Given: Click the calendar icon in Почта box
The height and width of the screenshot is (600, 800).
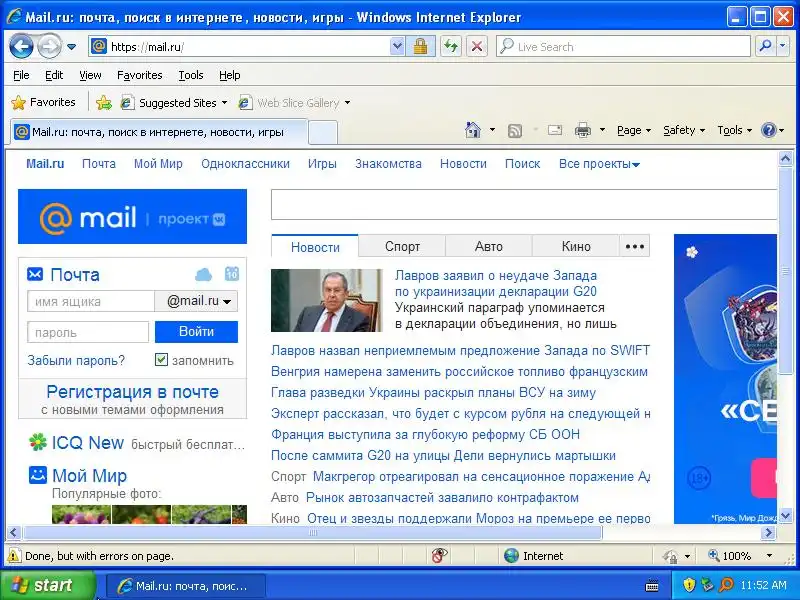Looking at the screenshot, I should point(232,274).
